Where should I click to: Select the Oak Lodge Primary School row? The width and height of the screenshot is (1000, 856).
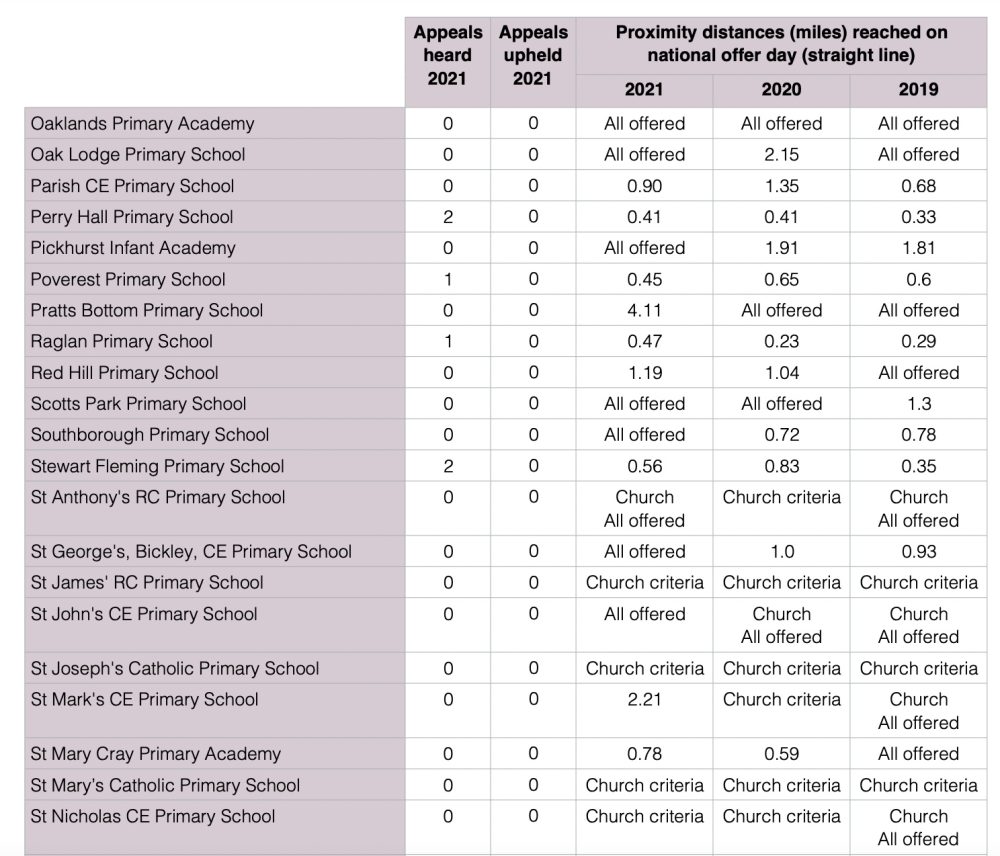click(505, 154)
